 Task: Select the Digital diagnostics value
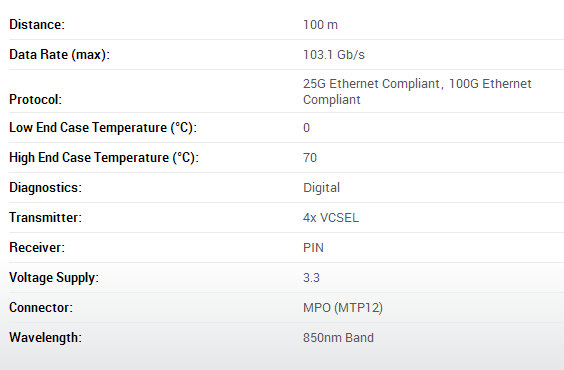(321, 188)
